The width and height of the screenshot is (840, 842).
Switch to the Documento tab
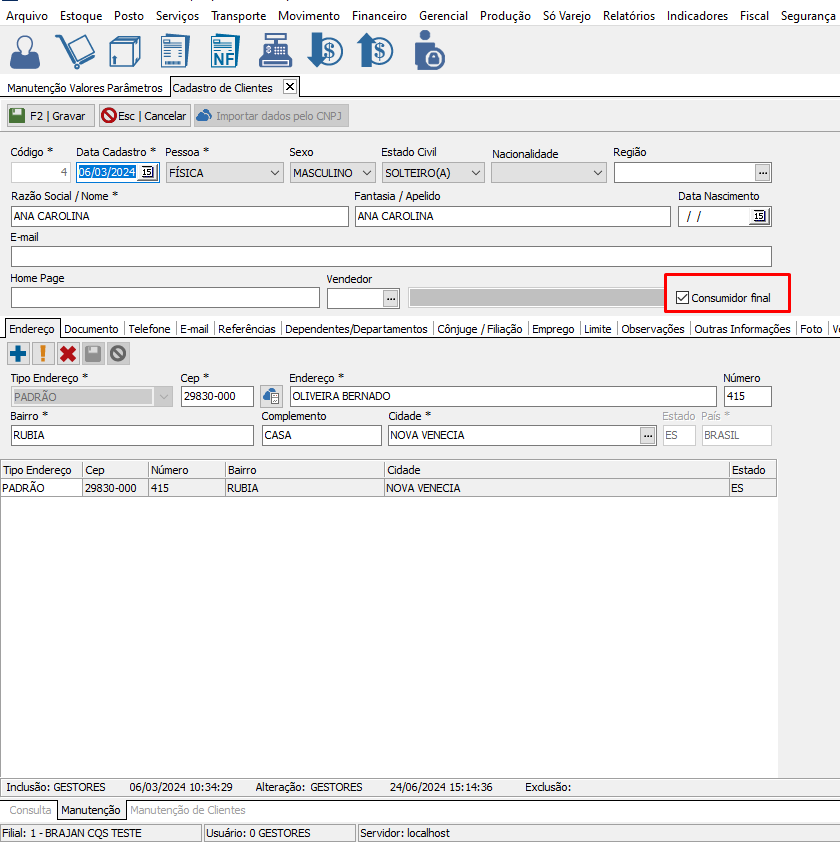(x=91, y=329)
